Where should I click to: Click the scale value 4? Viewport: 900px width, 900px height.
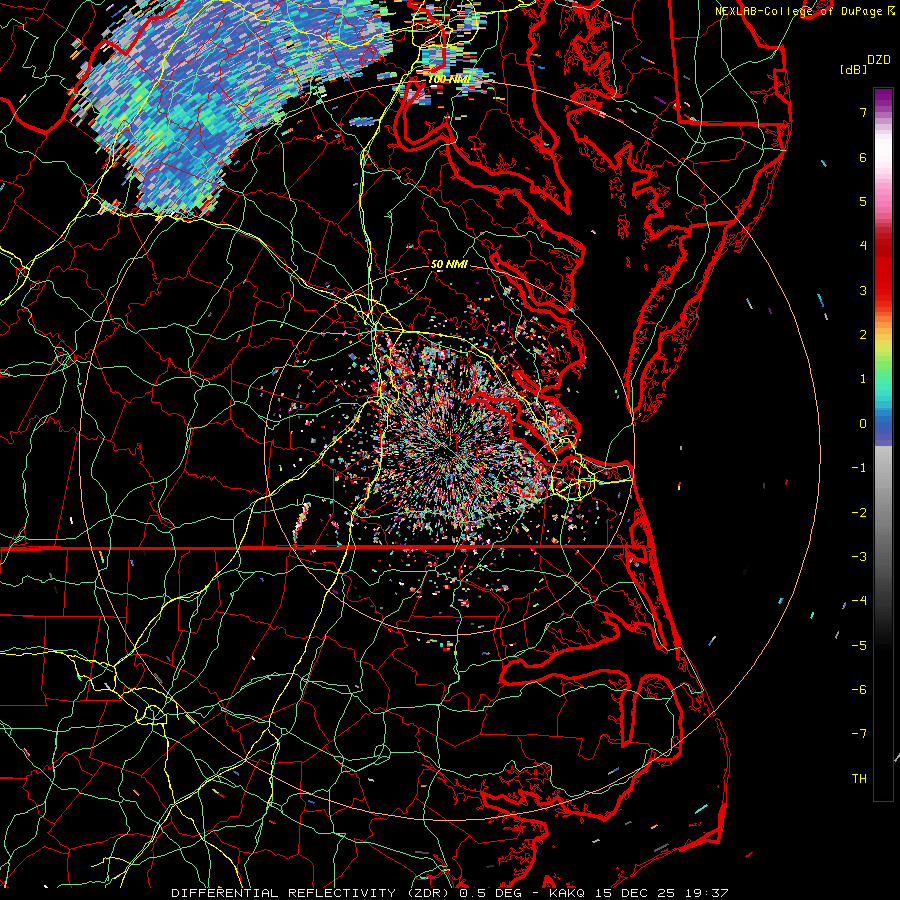point(863,246)
